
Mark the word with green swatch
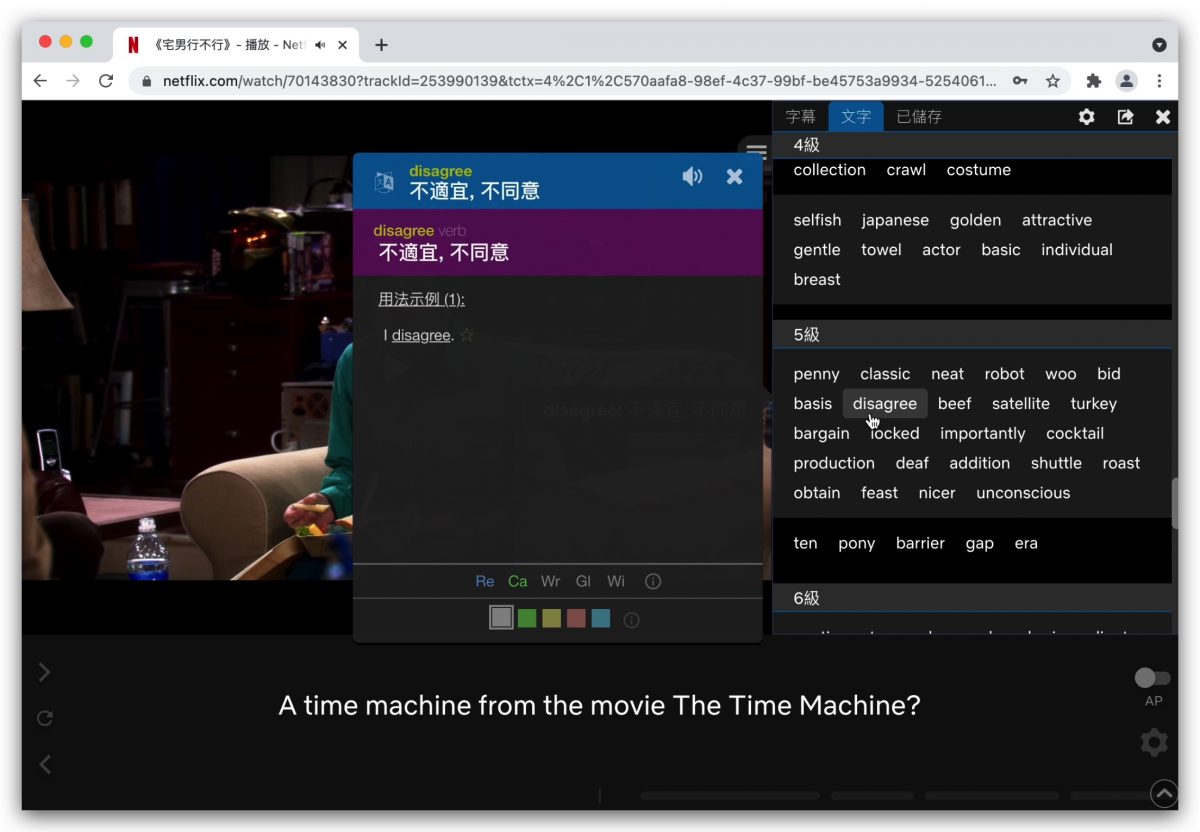(527, 619)
